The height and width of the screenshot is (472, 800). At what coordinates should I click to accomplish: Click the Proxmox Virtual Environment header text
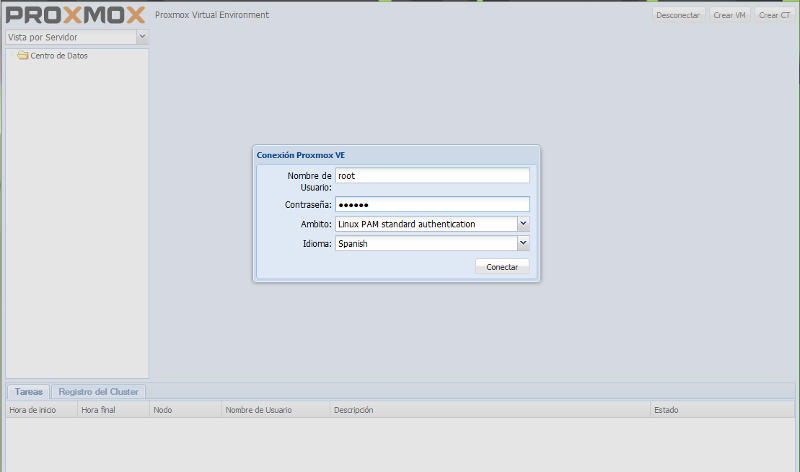click(212, 15)
